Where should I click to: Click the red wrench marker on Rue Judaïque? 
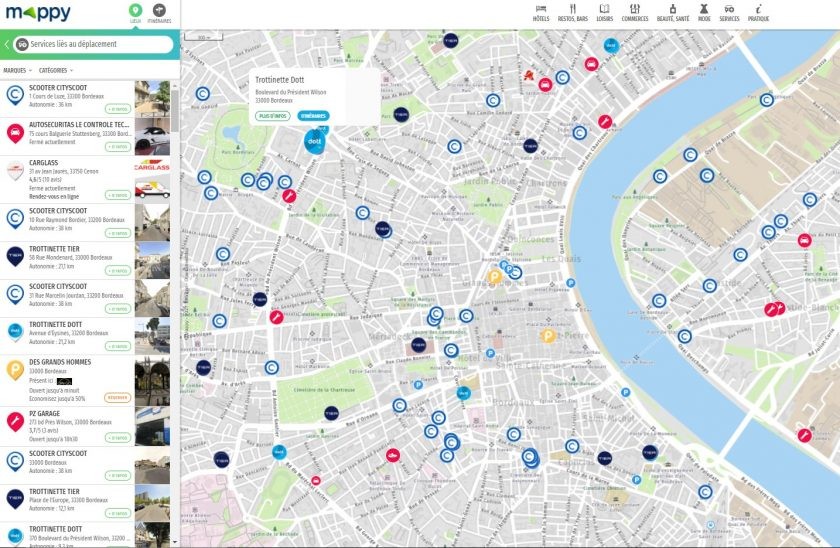[276, 317]
